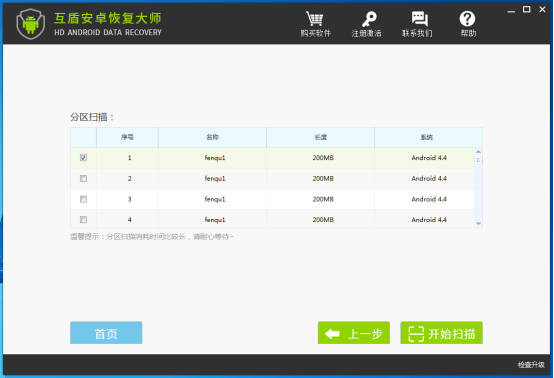Image resolution: width=554 pixels, height=378 pixels.
Task: Select fenqu1 name in row 2
Action: tap(215, 179)
